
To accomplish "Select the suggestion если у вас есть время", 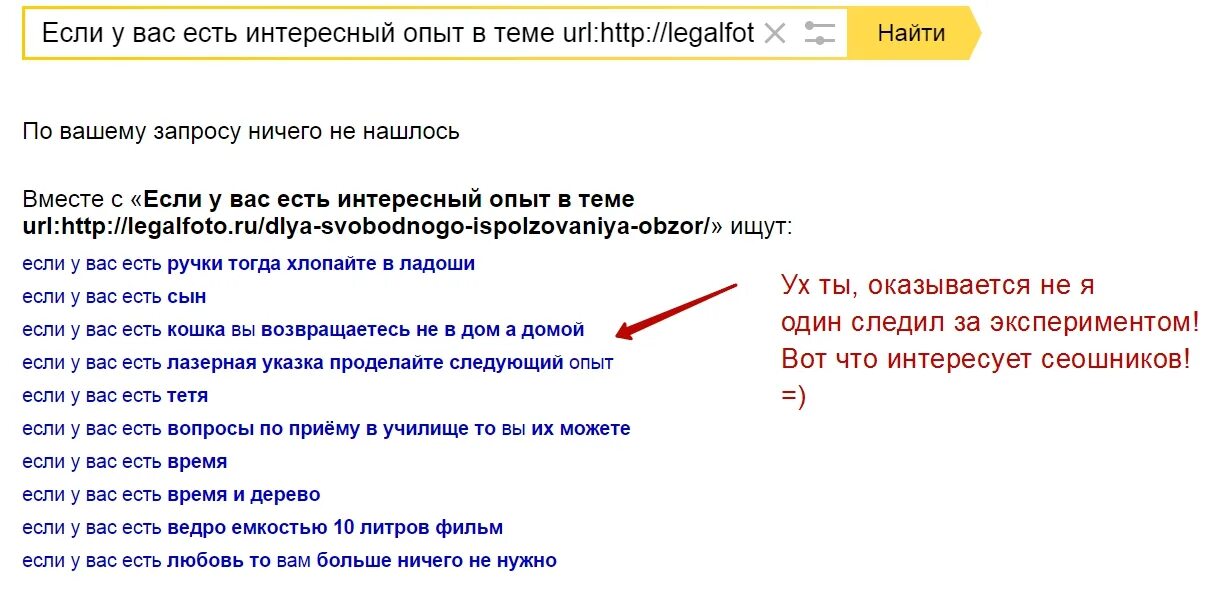I will point(125,462).
